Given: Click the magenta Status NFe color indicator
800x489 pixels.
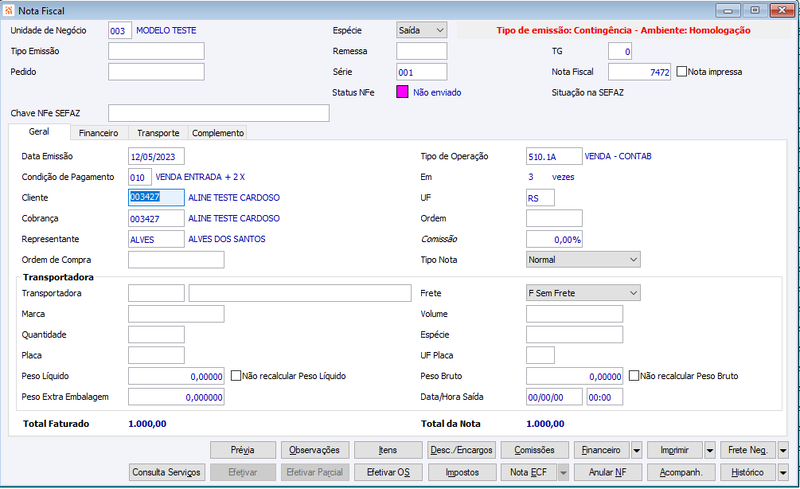Looking at the screenshot, I should click(x=402, y=92).
